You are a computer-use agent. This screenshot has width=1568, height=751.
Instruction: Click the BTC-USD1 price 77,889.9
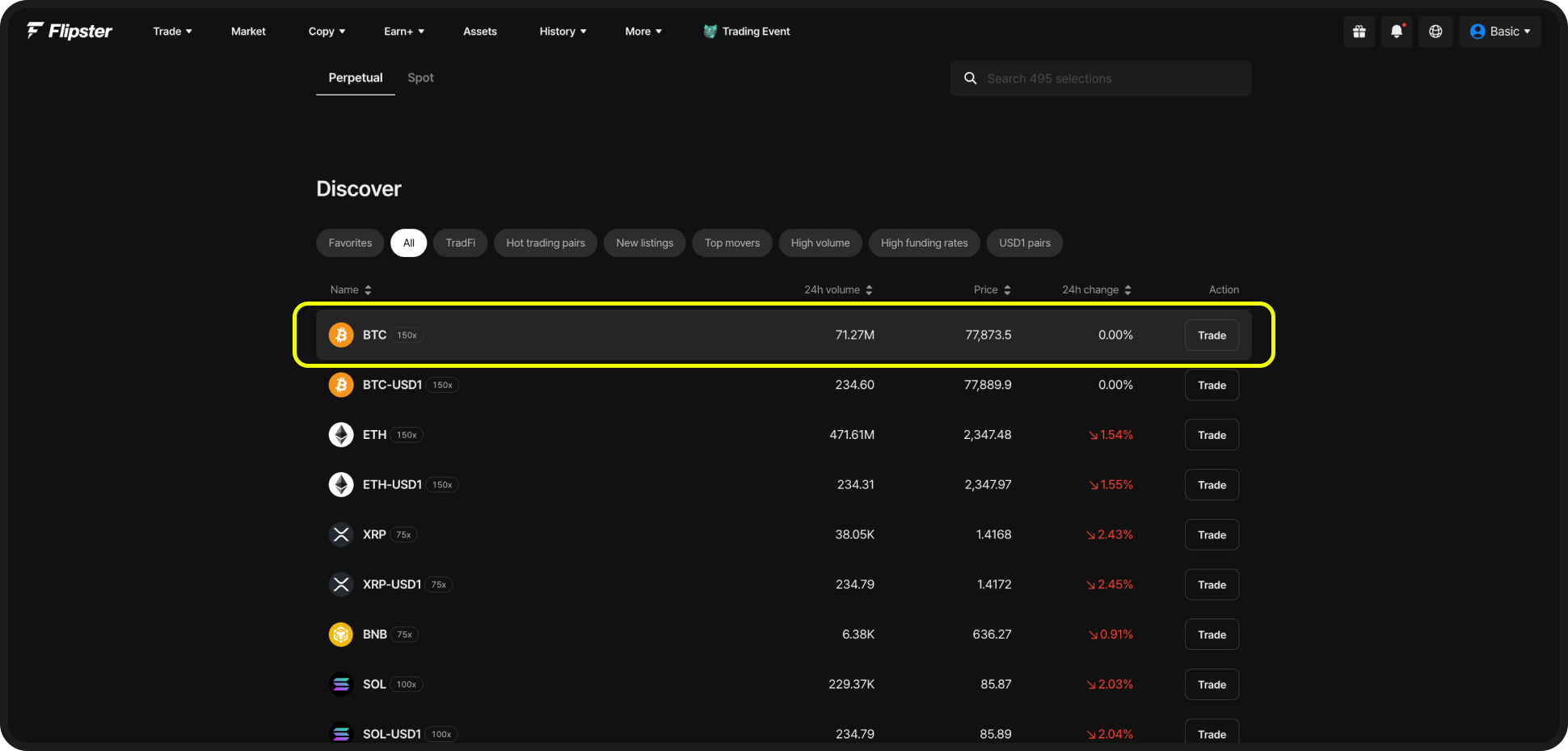tap(988, 385)
